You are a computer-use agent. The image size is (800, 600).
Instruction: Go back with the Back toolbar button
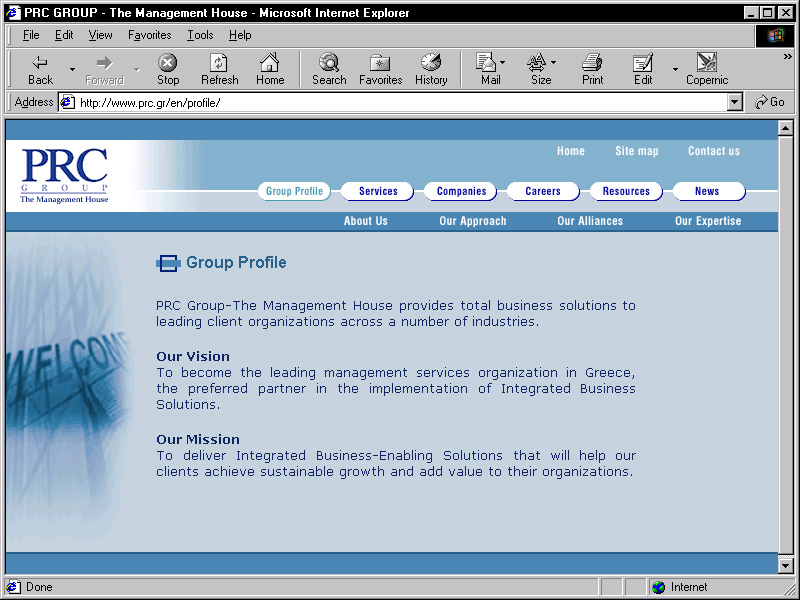tap(40, 69)
